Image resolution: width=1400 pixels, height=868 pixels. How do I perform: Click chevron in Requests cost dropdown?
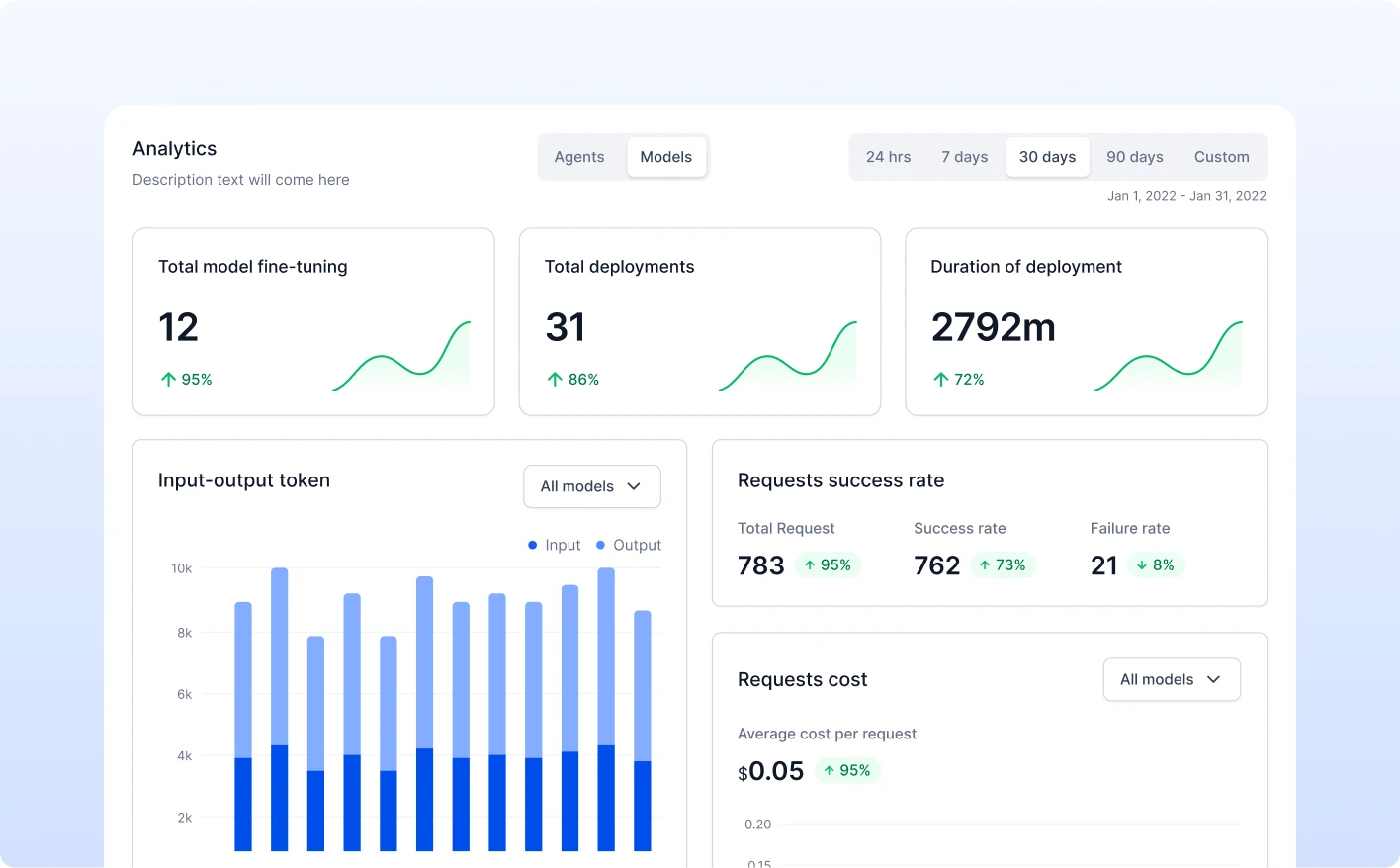[x=1214, y=679]
